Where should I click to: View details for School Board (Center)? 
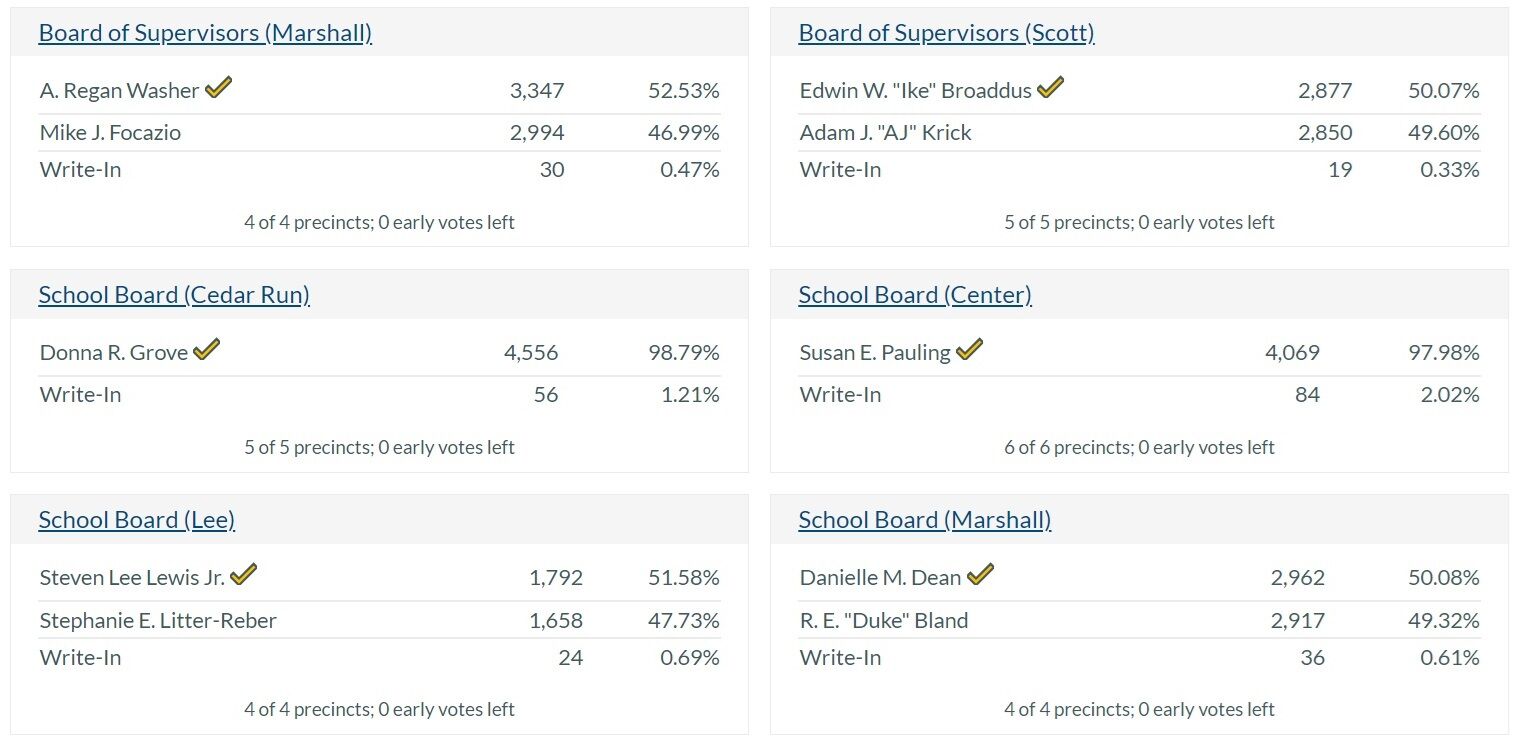click(x=913, y=295)
